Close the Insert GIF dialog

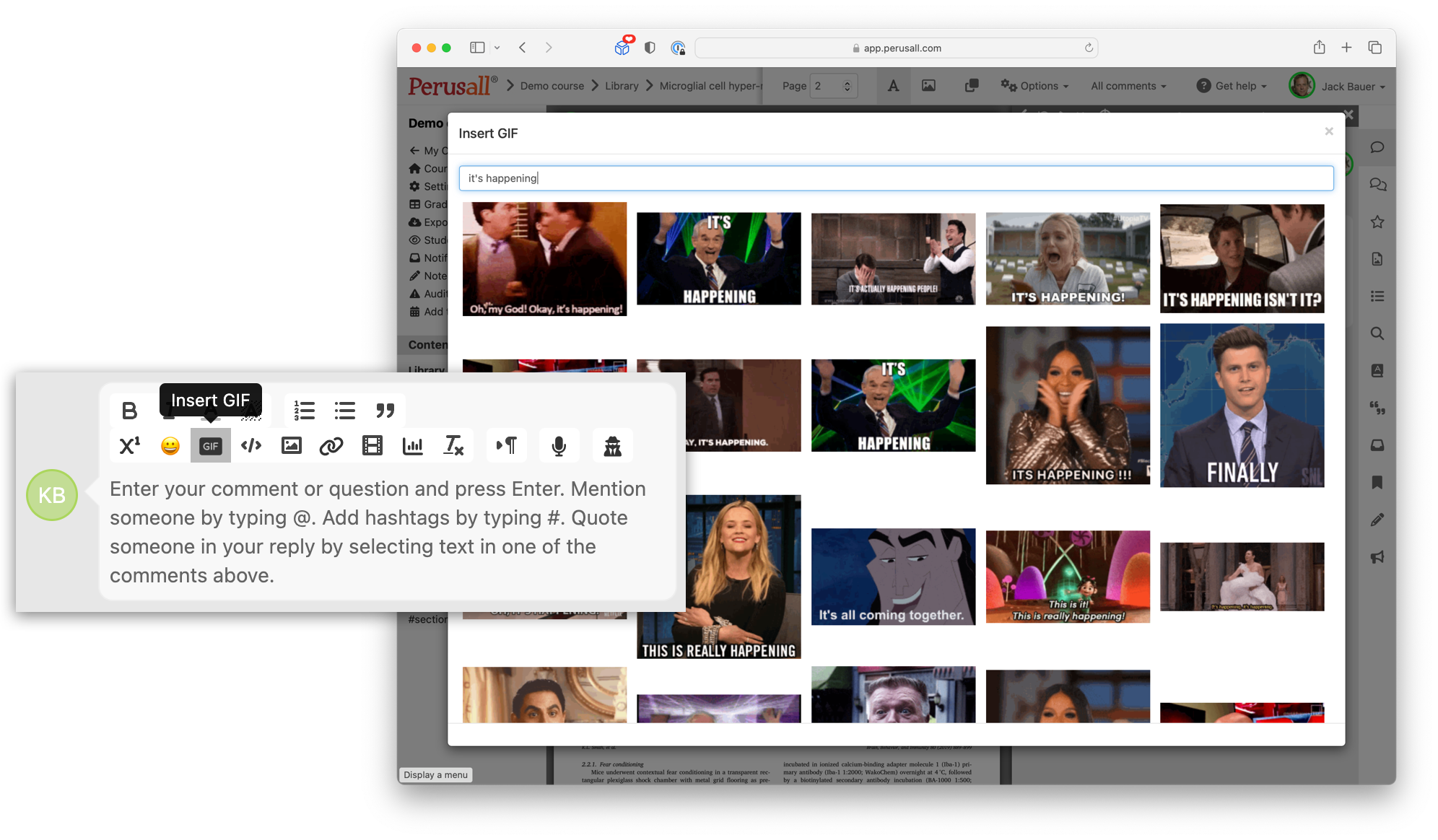(1329, 131)
